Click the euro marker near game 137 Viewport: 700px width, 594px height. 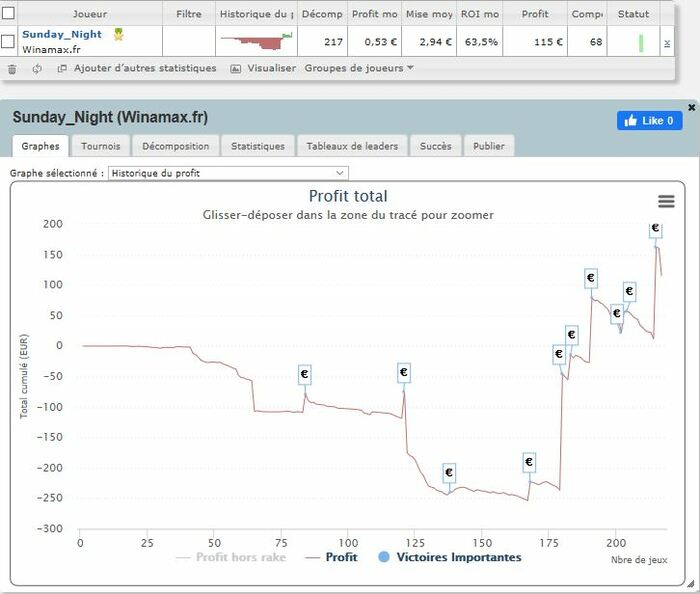click(449, 473)
